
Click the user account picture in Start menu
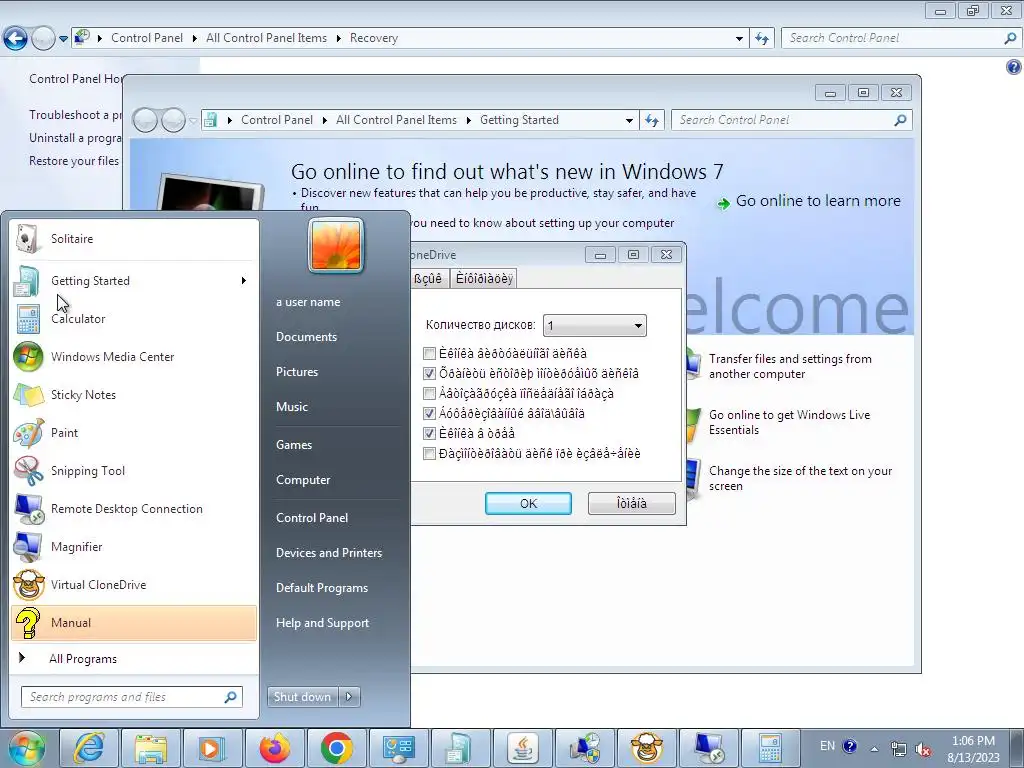pyautogui.click(x=336, y=246)
